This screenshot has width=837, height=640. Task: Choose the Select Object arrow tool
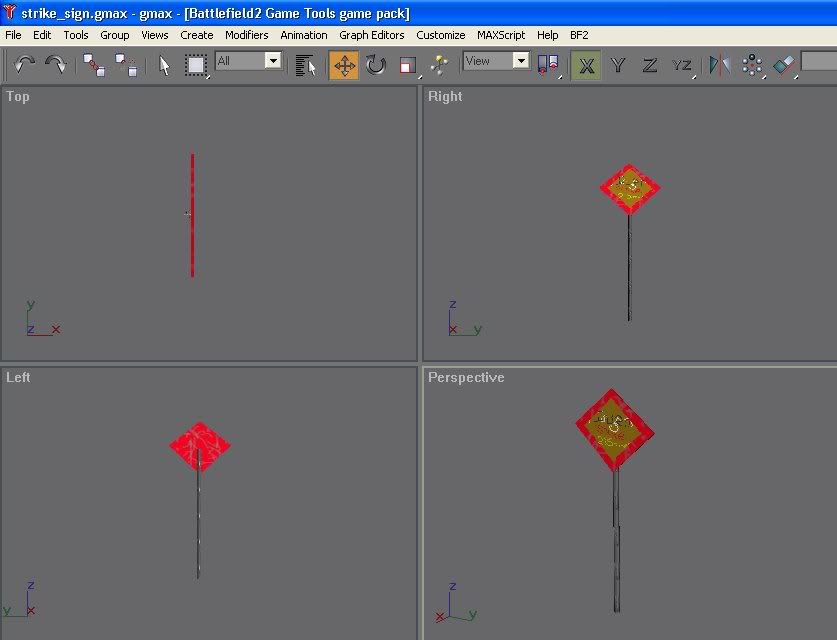point(165,66)
